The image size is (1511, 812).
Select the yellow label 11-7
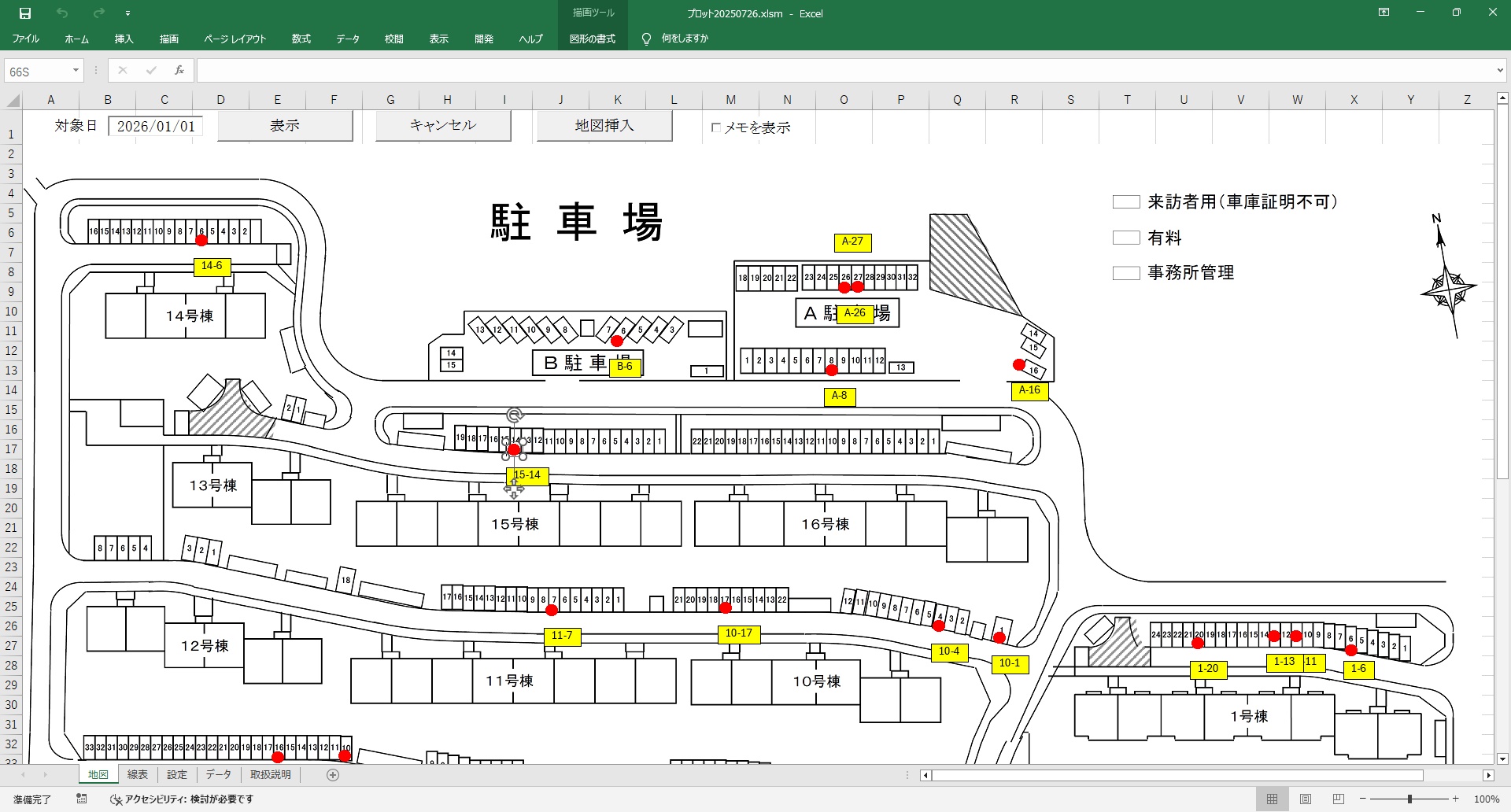coord(562,637)
